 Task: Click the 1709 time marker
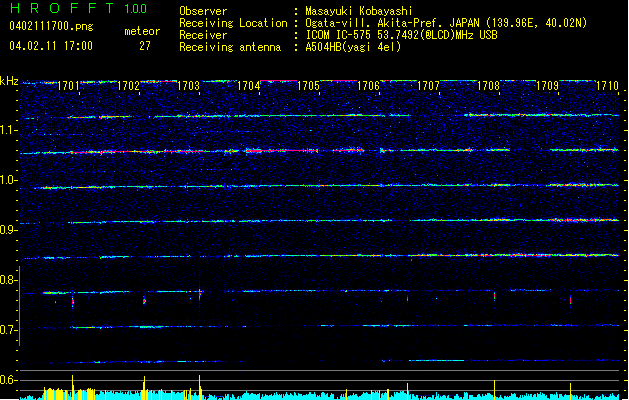coord(548,87)
